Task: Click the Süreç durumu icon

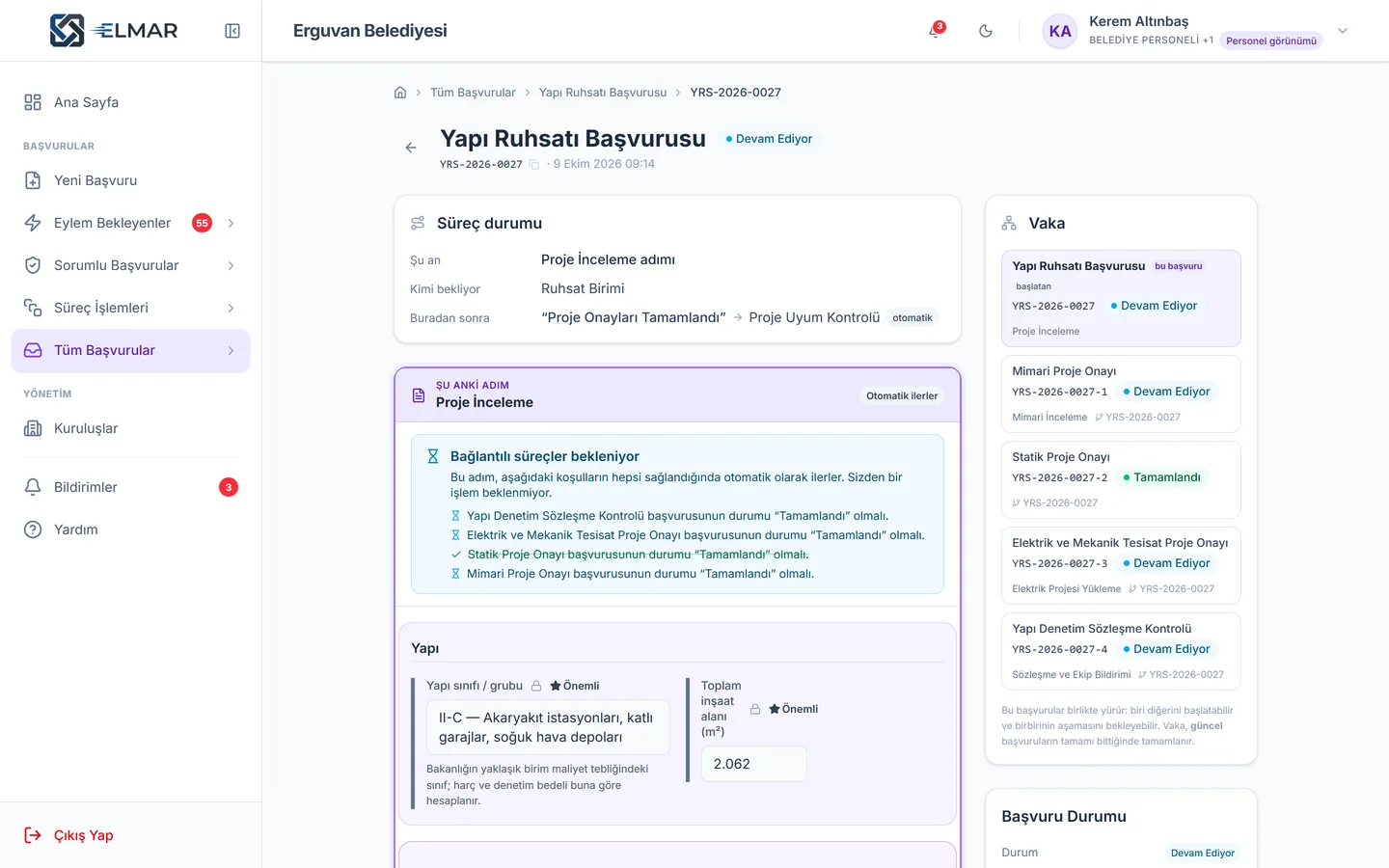Action: (418, 223)
